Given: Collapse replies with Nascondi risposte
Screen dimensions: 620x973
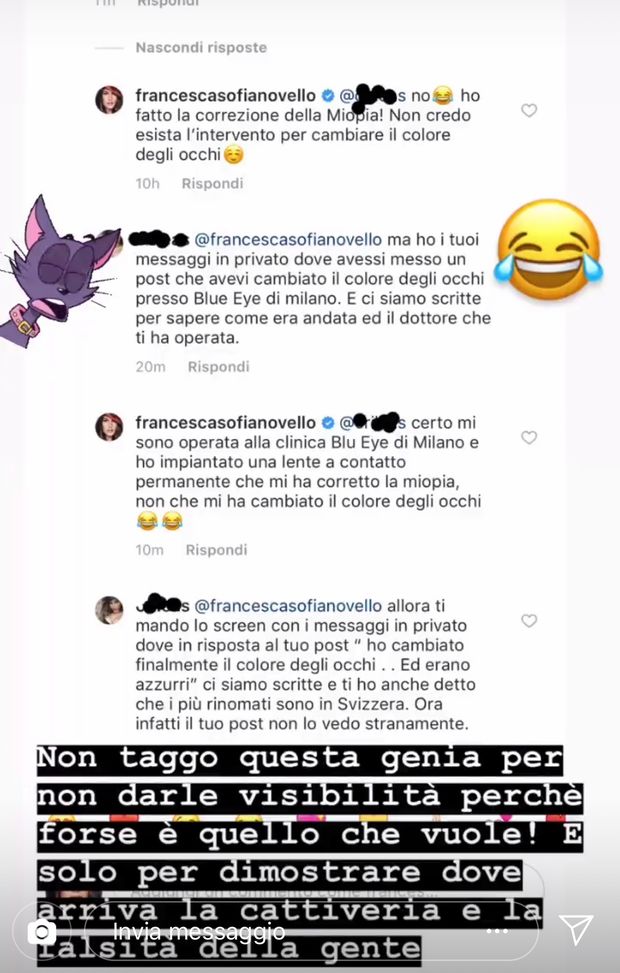Looking at the screenshot, I should [x=201, y=48].
